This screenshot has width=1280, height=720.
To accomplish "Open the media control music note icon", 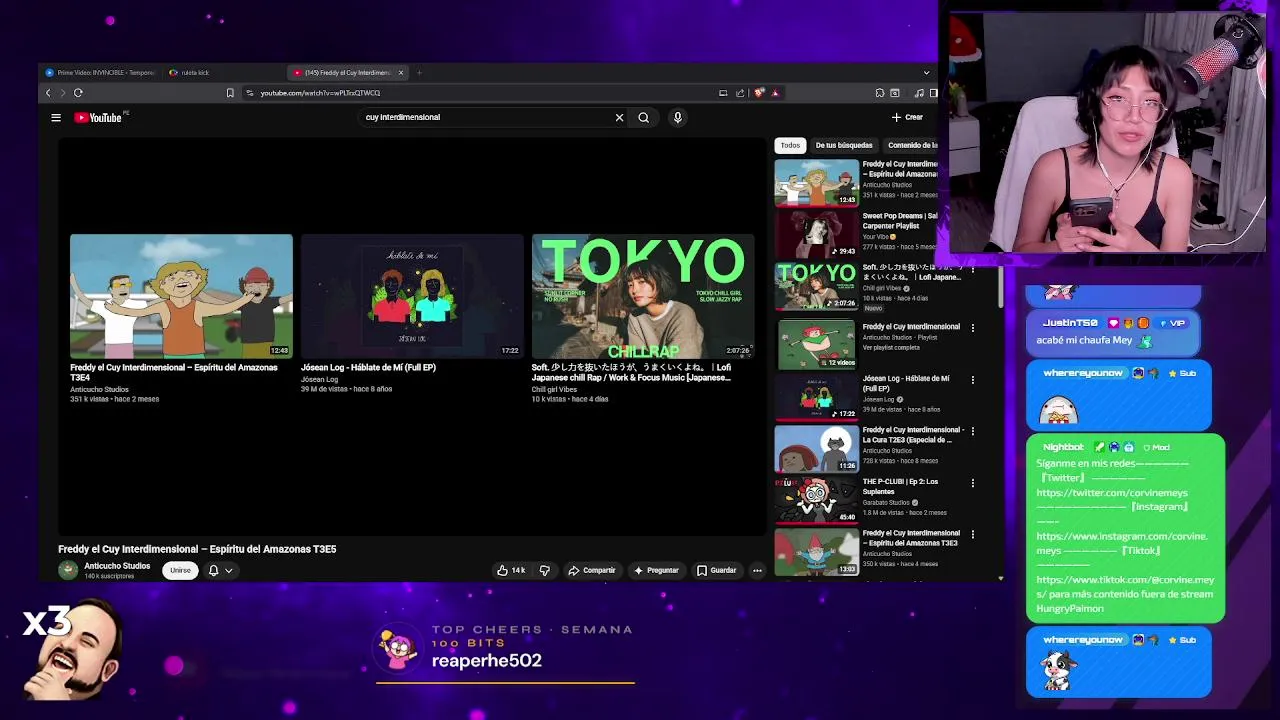I will tap(919, 93).
